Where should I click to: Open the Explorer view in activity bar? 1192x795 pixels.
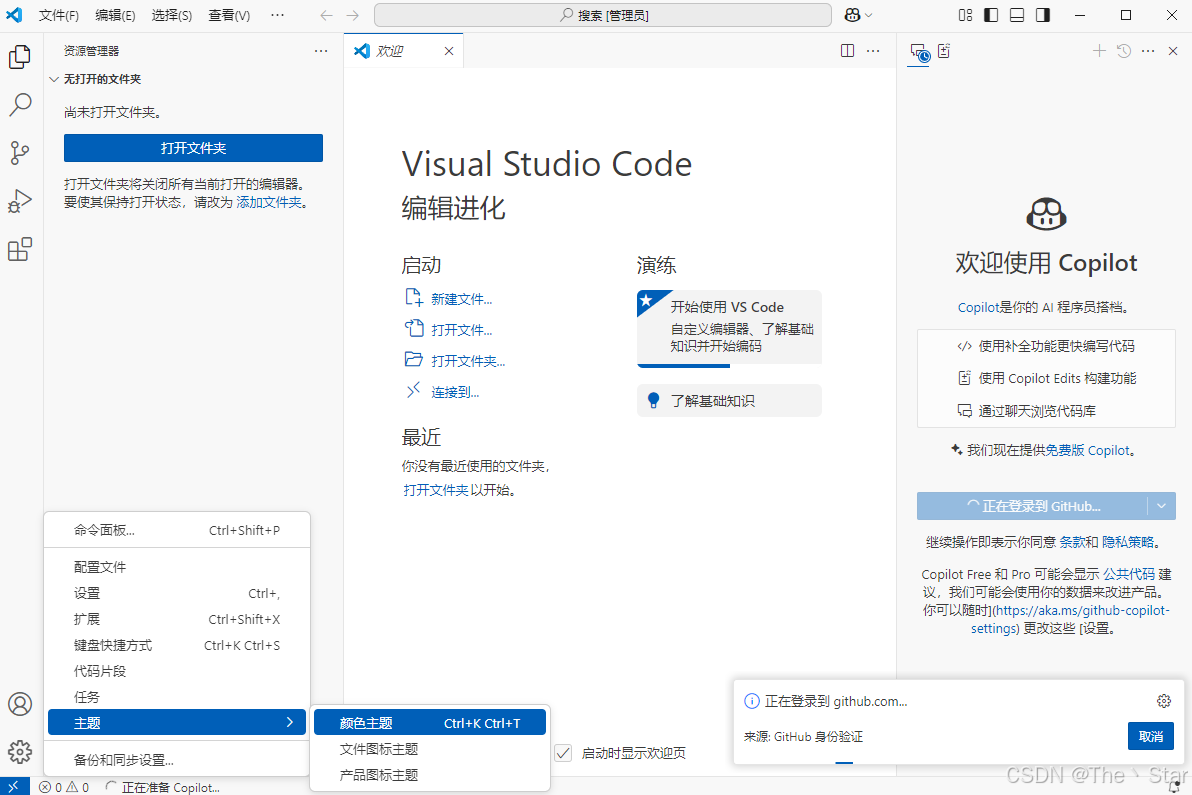(x=20, y=56)
